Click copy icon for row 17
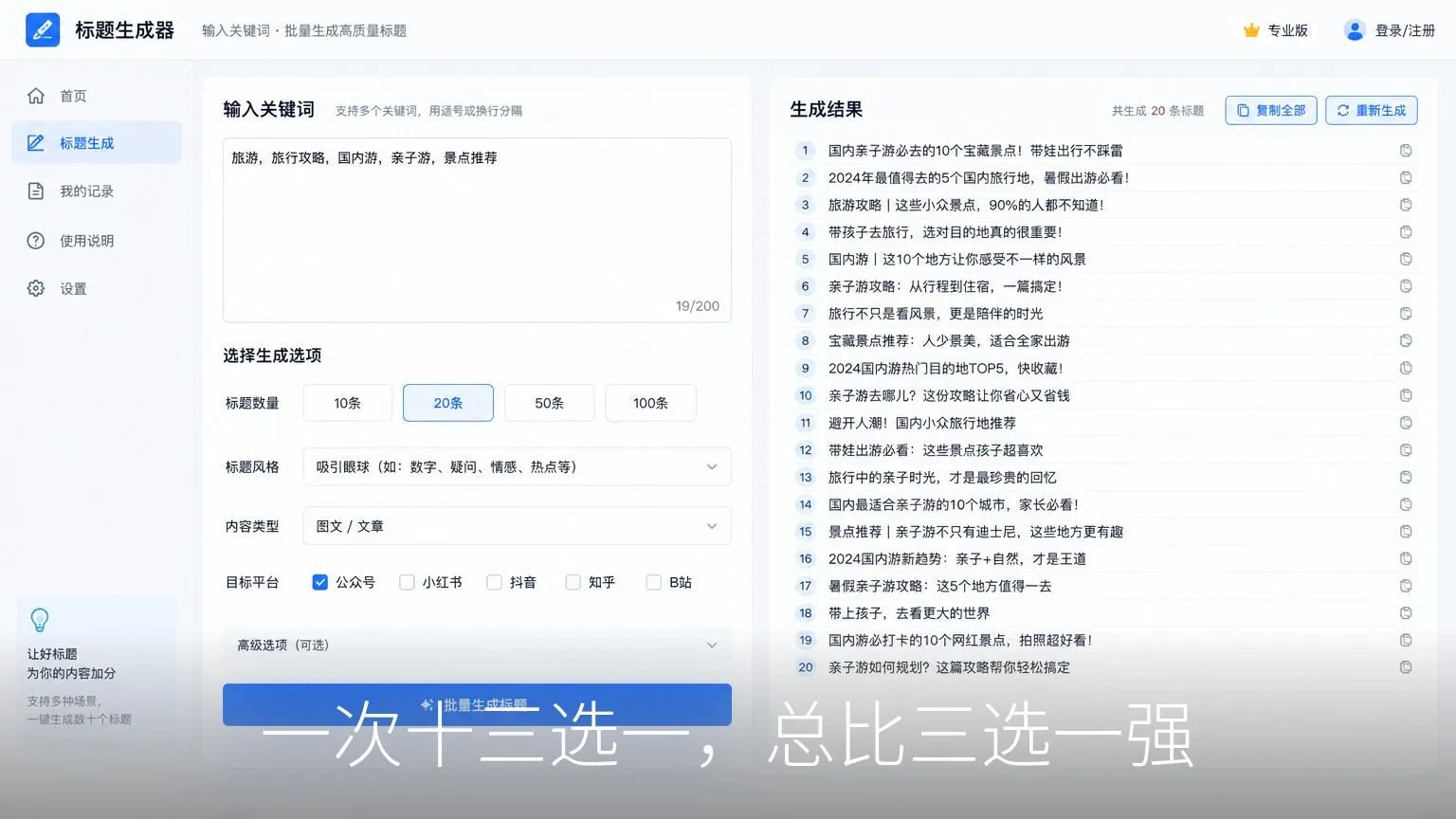The image size is (1456, 819). (x=1406, y=586)
